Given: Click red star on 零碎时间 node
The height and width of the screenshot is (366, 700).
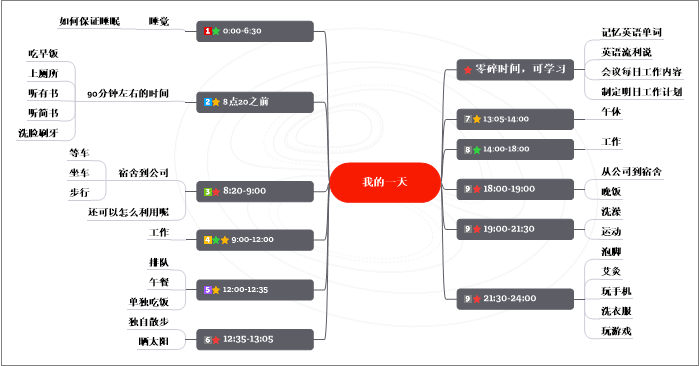Looking at the screenshot, I should (468, 70).
